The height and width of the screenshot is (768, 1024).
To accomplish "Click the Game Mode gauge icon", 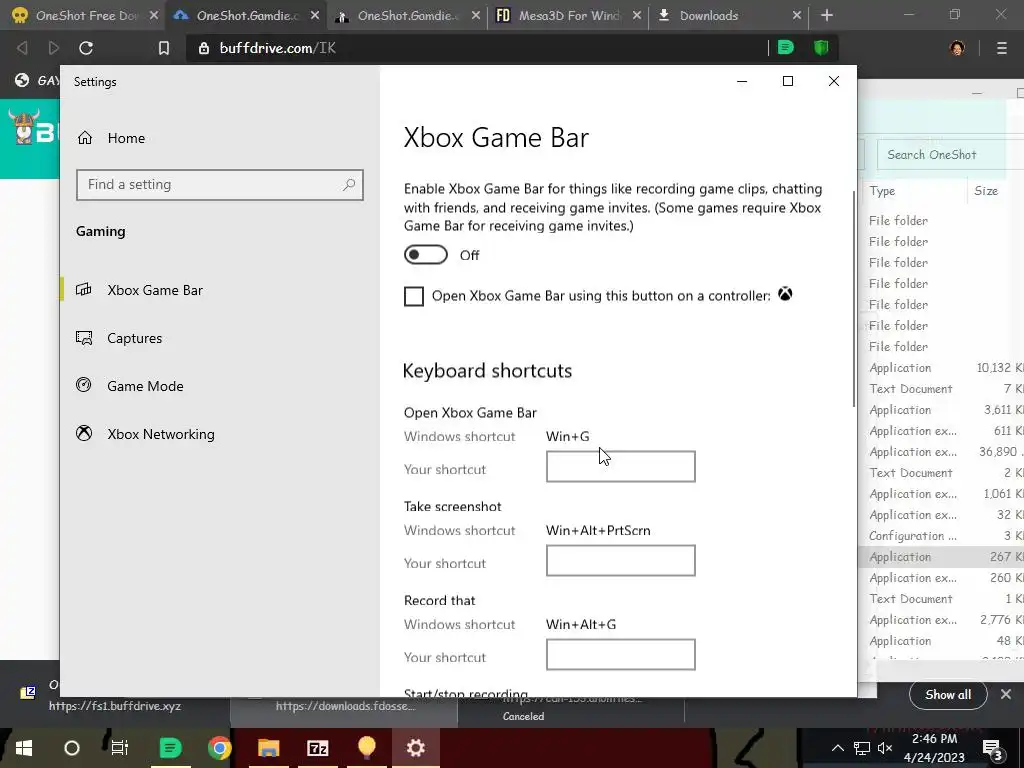I will click(x=84, y=385).
